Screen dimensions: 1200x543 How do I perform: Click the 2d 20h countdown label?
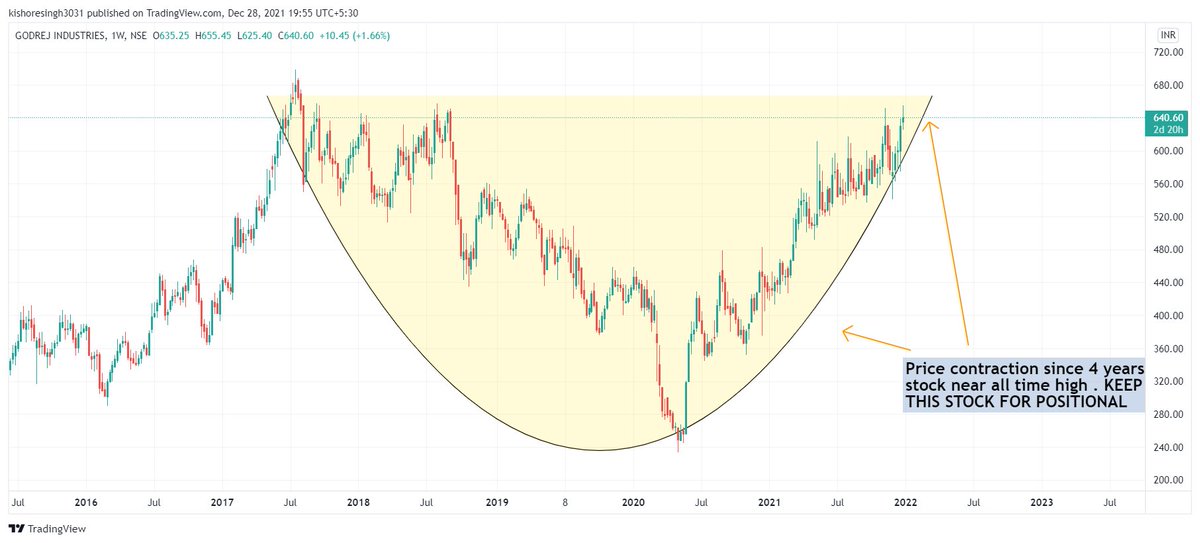tap(1168, 130)
